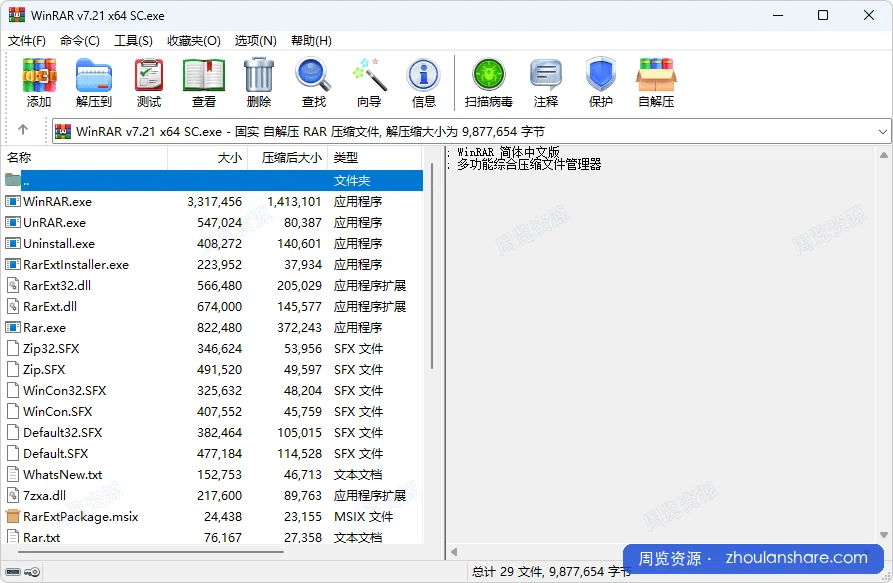Image resolution: width=893 pixels, height=583 pixels.
Task: Select the RarExt.dll file name
Action: tap(50, 306)
